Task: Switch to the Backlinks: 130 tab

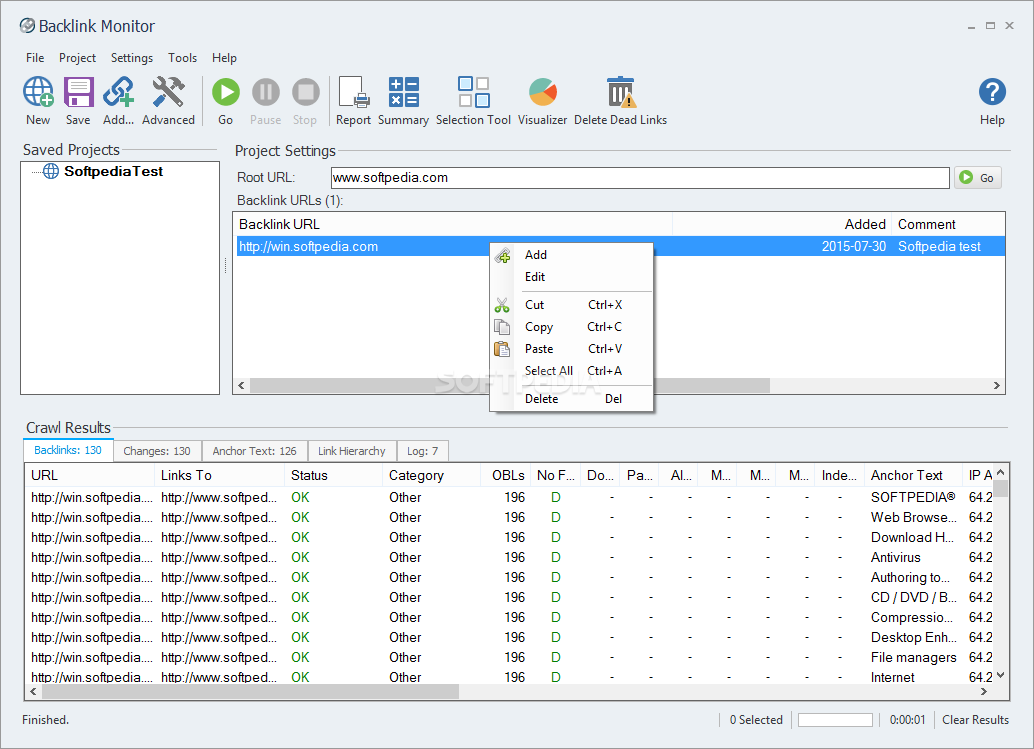Action: [68, 450]
